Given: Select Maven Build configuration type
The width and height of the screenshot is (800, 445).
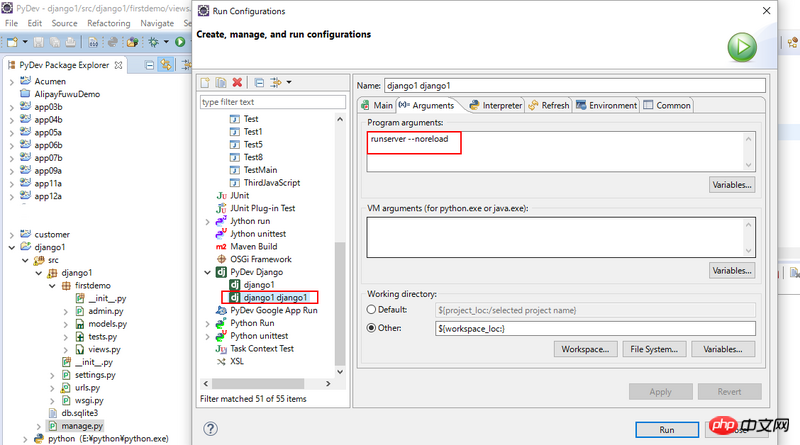Looking at the screenshot, I should [x=254, y=246].
